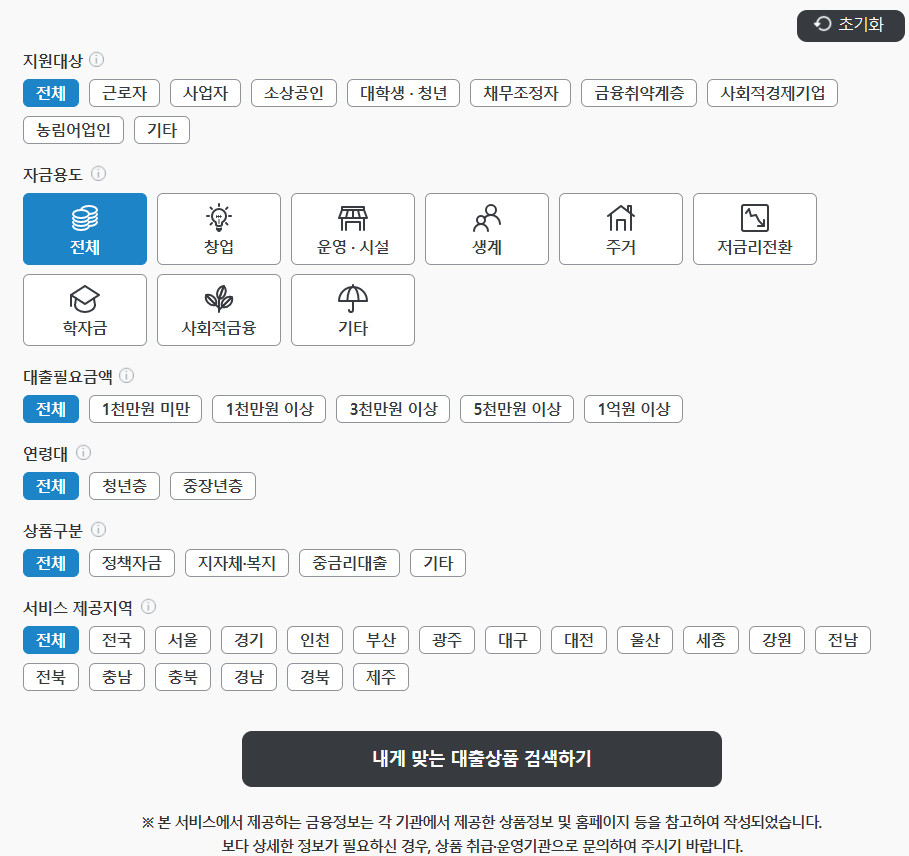Toggle 근로자 target filter
Image resolution: width=909 pixels, height=856 pixels.
[x=124, y=93]
